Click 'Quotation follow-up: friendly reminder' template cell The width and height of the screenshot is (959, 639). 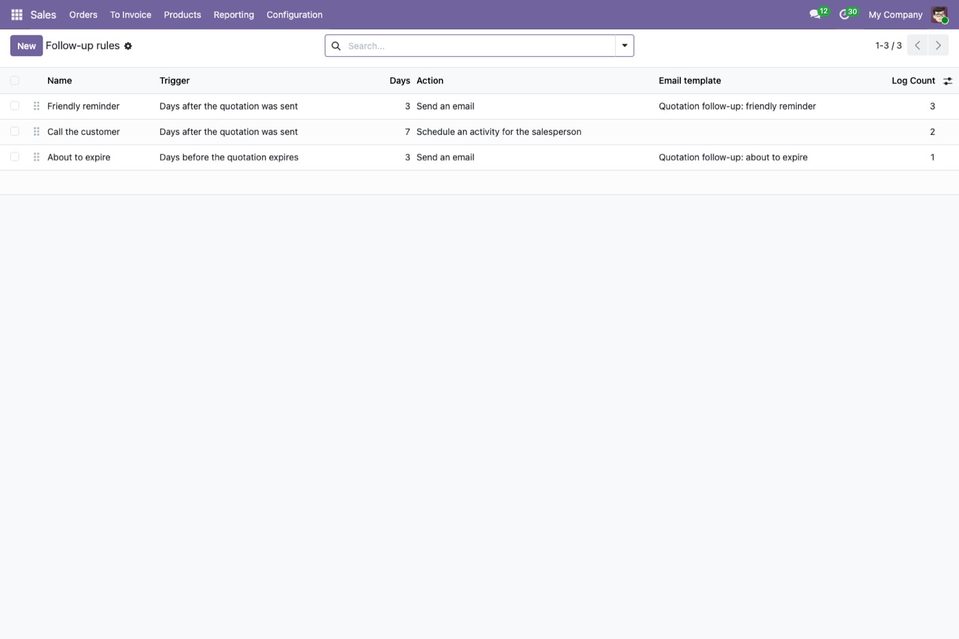737,106
